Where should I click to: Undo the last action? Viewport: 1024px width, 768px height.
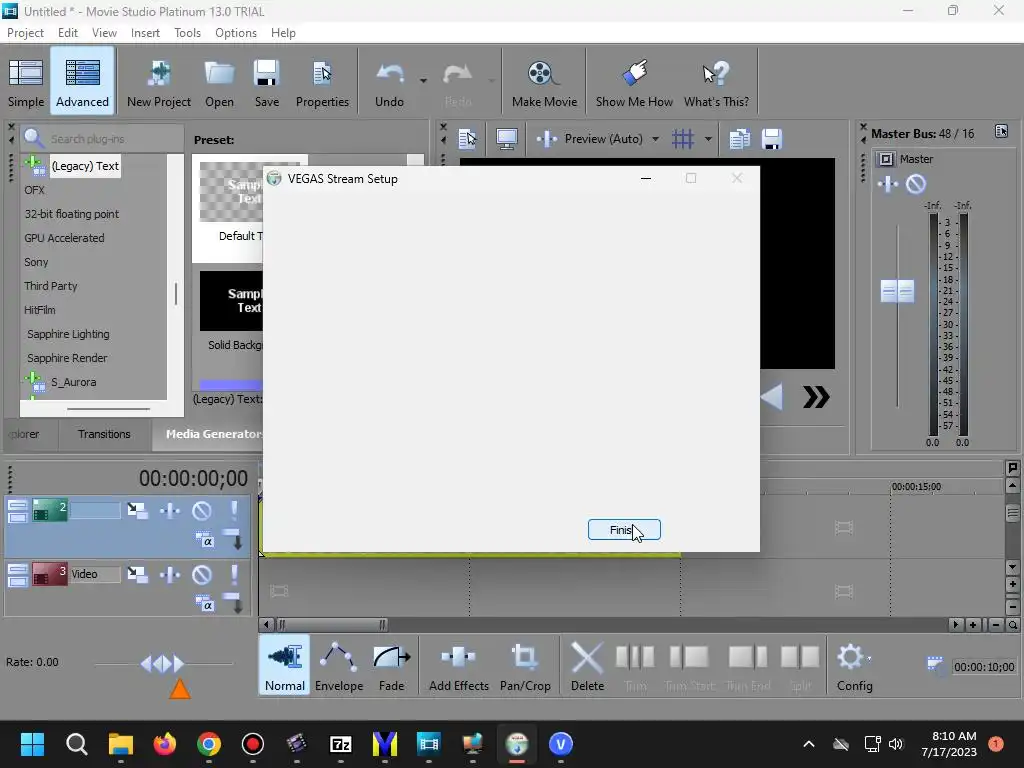[389, 81]
